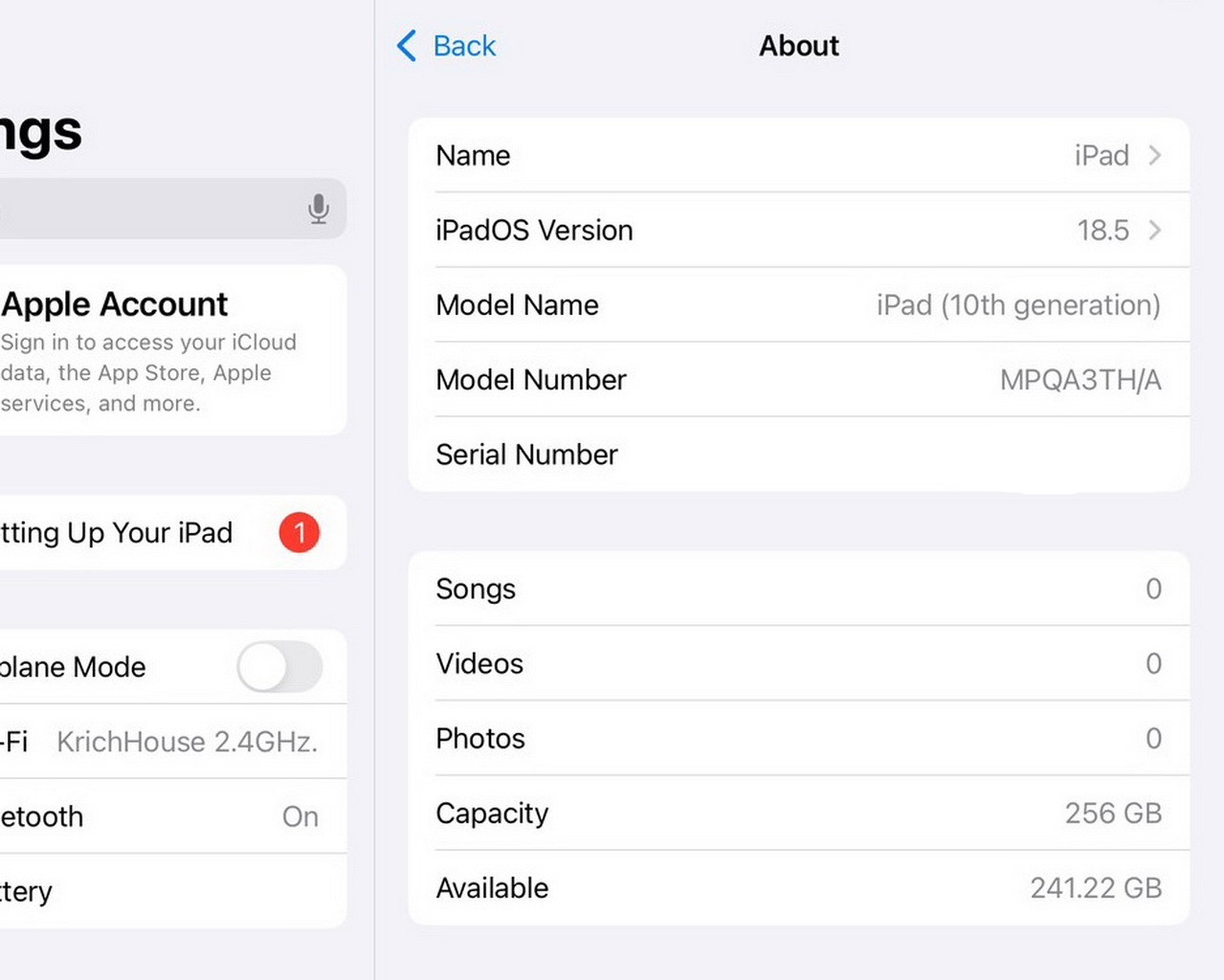Select the Model Number value MPQA3TH/A

(x=1080, y=380)
